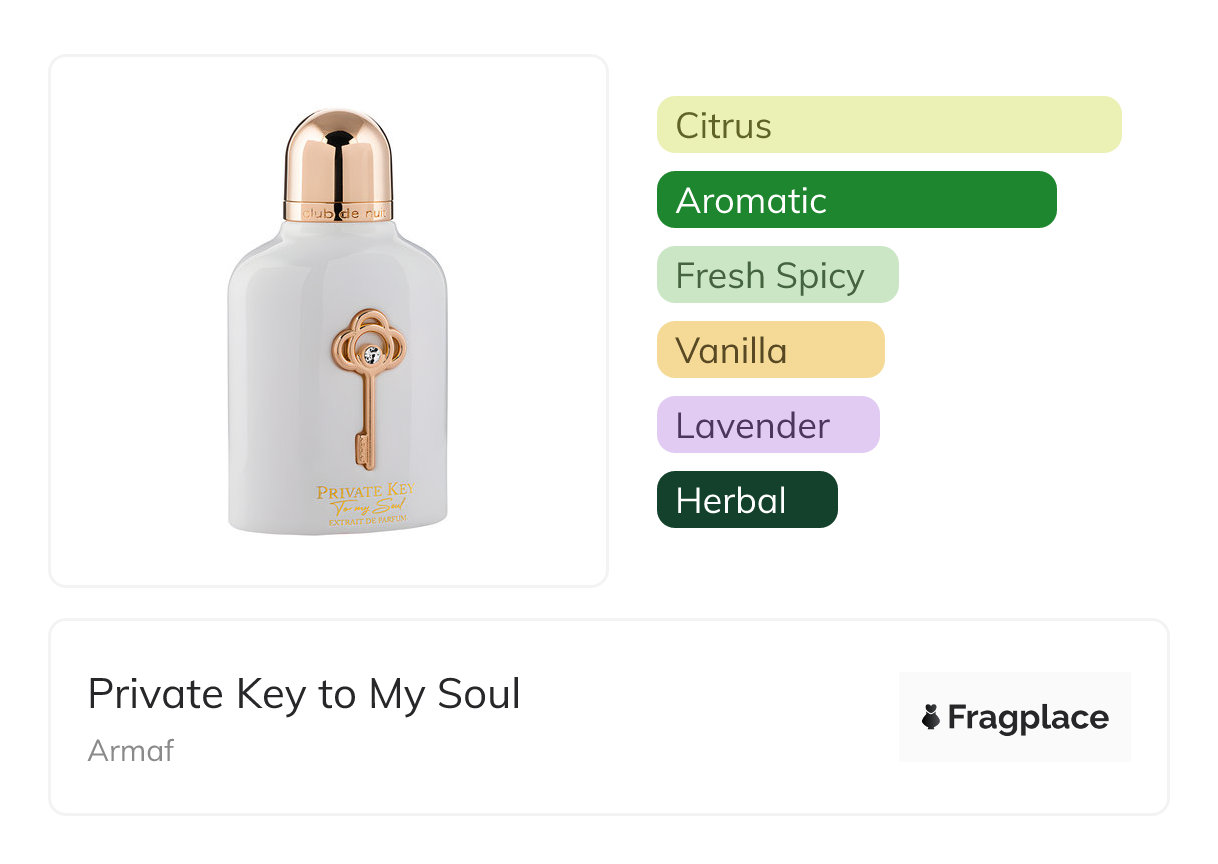The image size is (1218, 864).
Task: Select the Herbal accord bar
Action: coord(746,500)
